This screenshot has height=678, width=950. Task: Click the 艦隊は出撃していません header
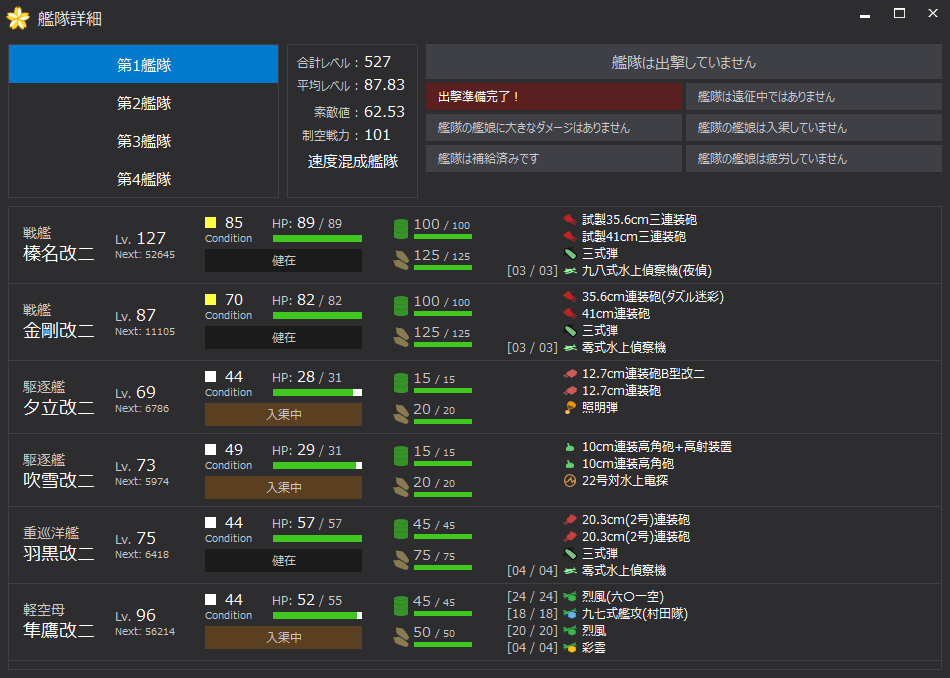pyautogui.click(x=683, y=62)
